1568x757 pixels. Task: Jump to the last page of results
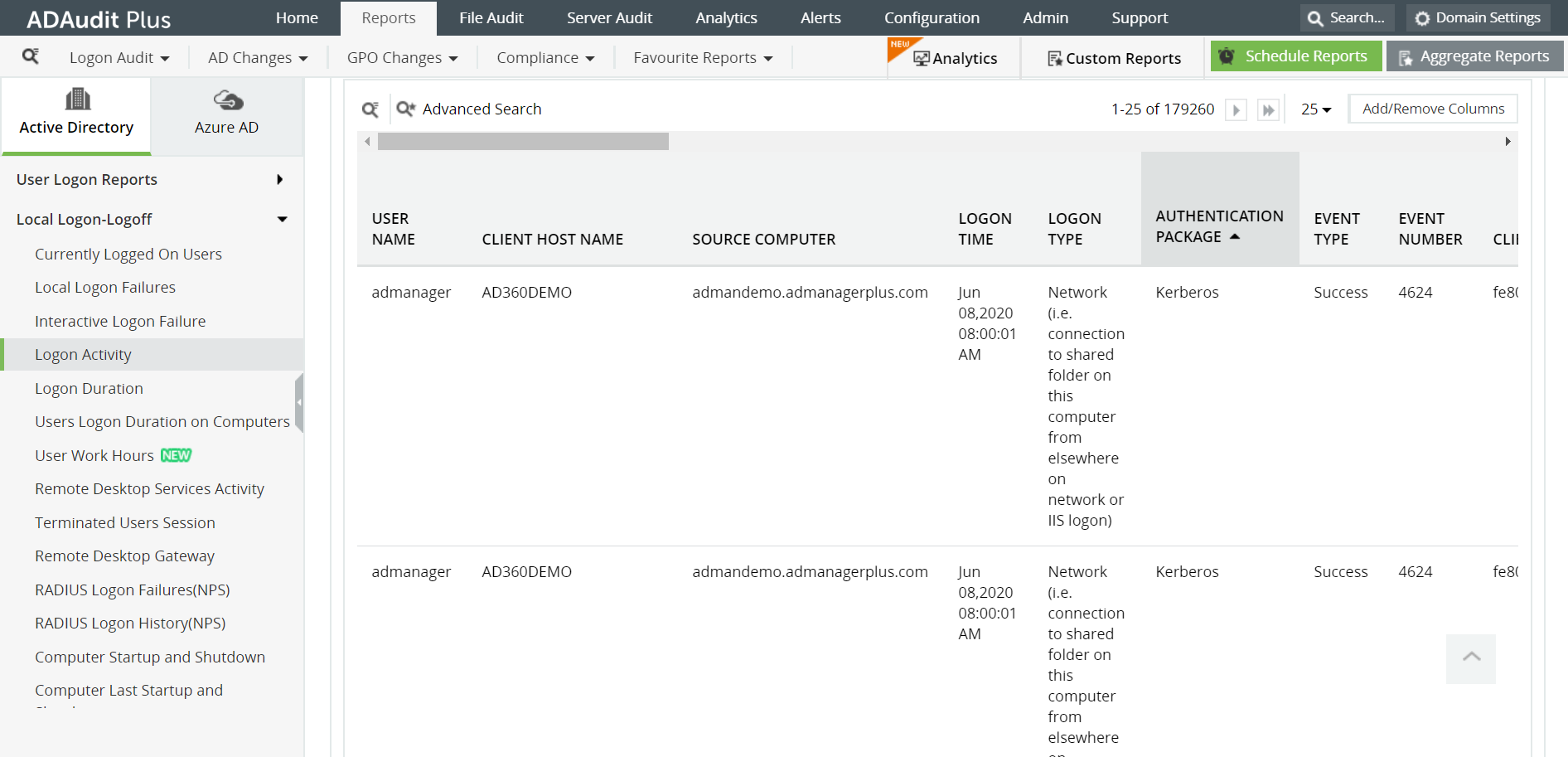1268,109
